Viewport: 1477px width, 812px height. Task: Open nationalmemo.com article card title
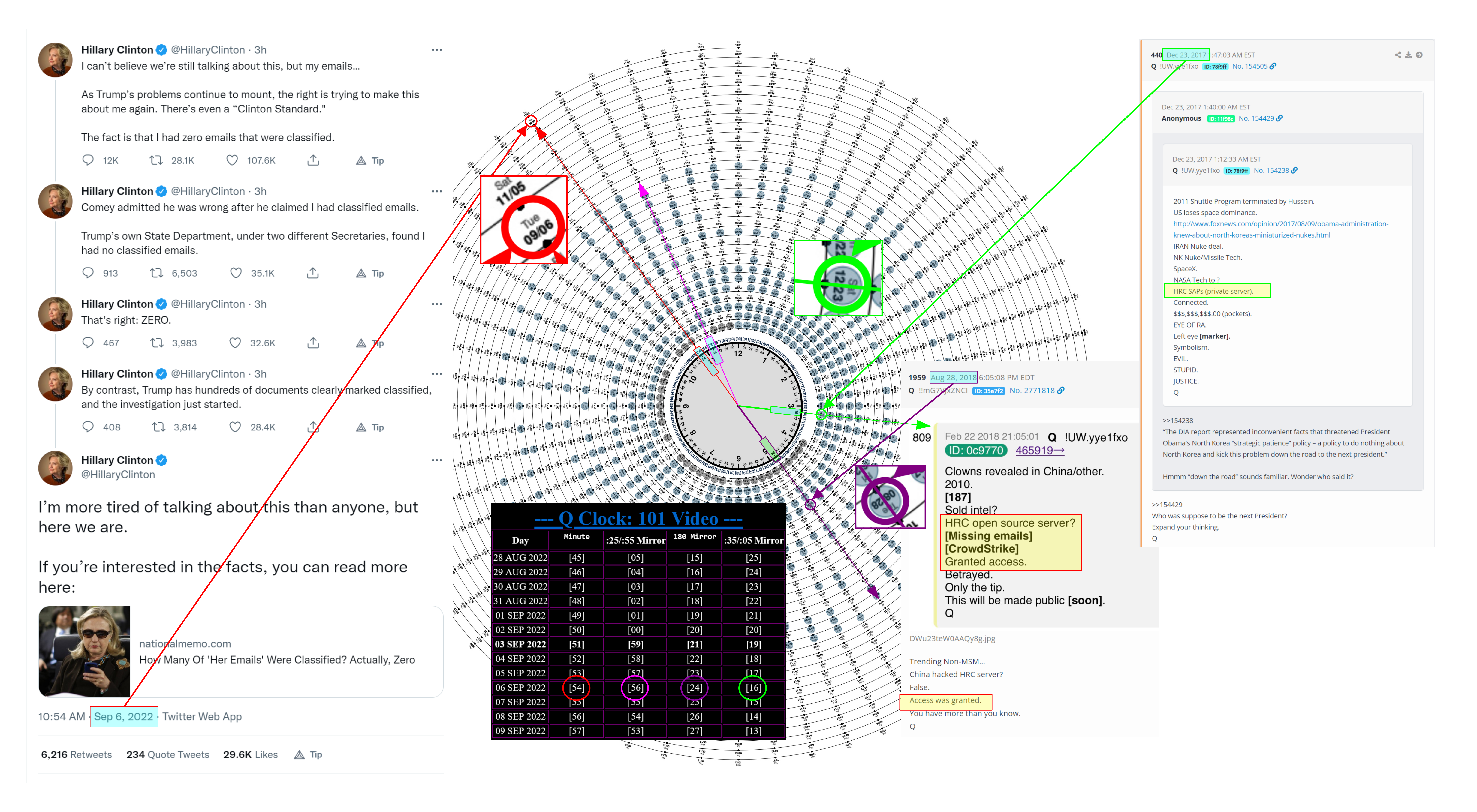pyautogui.click(x=277, y=660)
